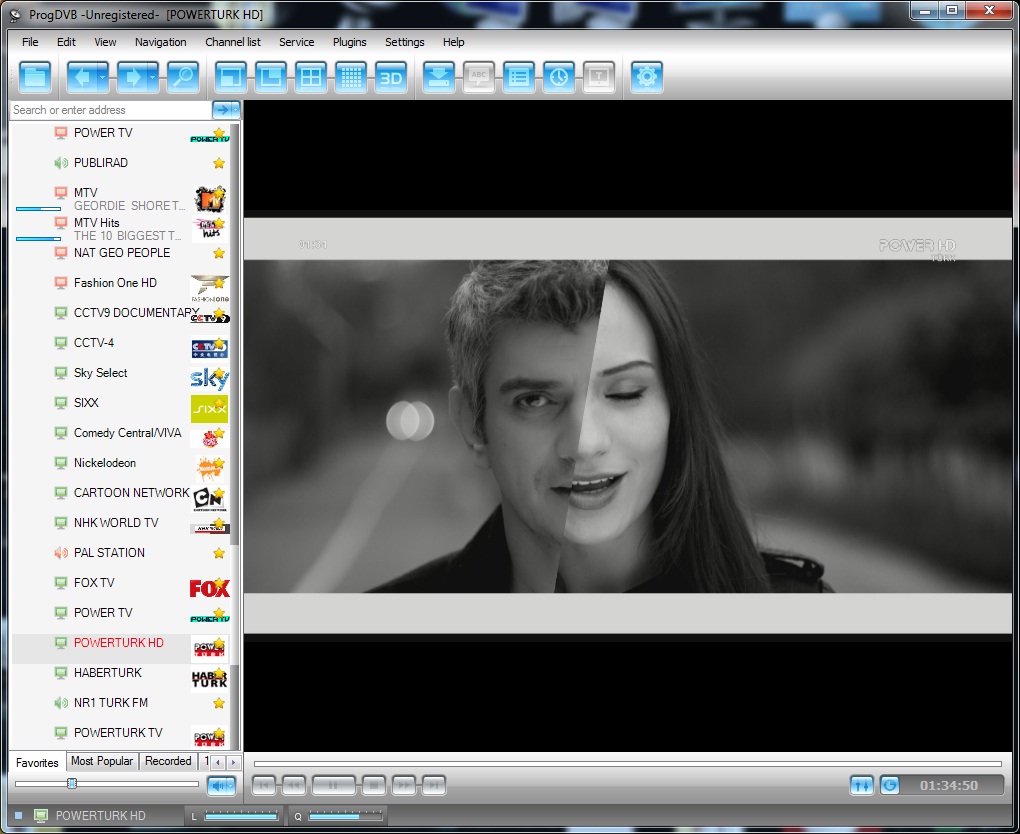1020x834 pixels.
Task: Click the rewind playback button
Action: (294, 785)
